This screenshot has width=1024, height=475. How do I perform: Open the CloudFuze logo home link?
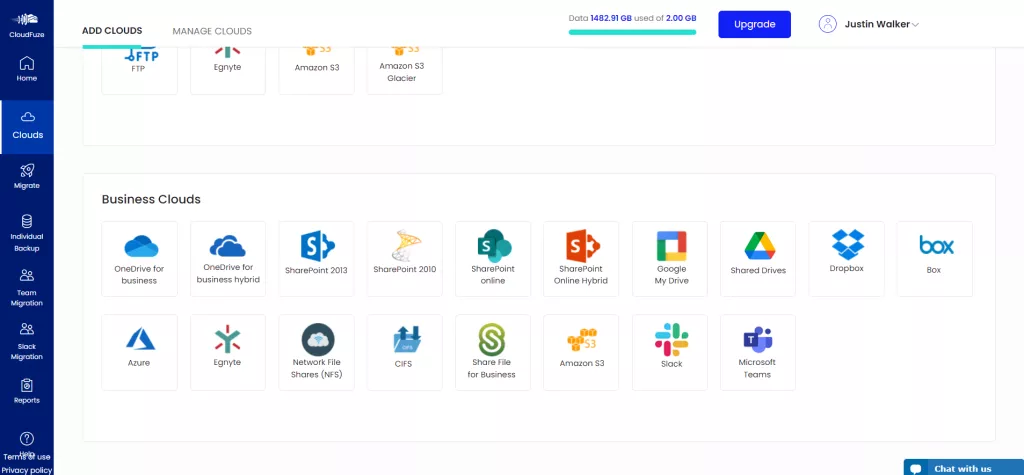click(x=27, y=25)
